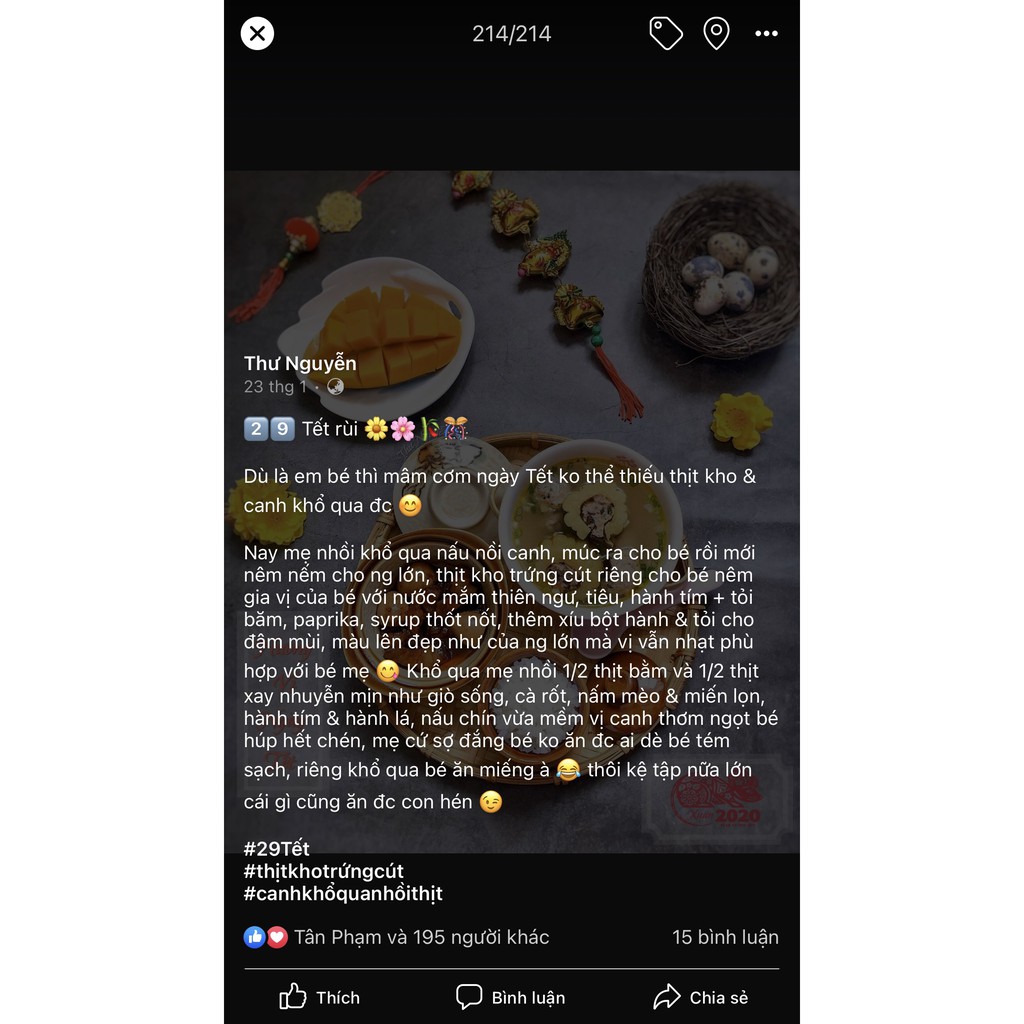Image resolution: width=1024 pixels, height=1024 pixels.
Task: Open hashtag #canhkhổquanhồithịt
Action: [x=344, y=893]
